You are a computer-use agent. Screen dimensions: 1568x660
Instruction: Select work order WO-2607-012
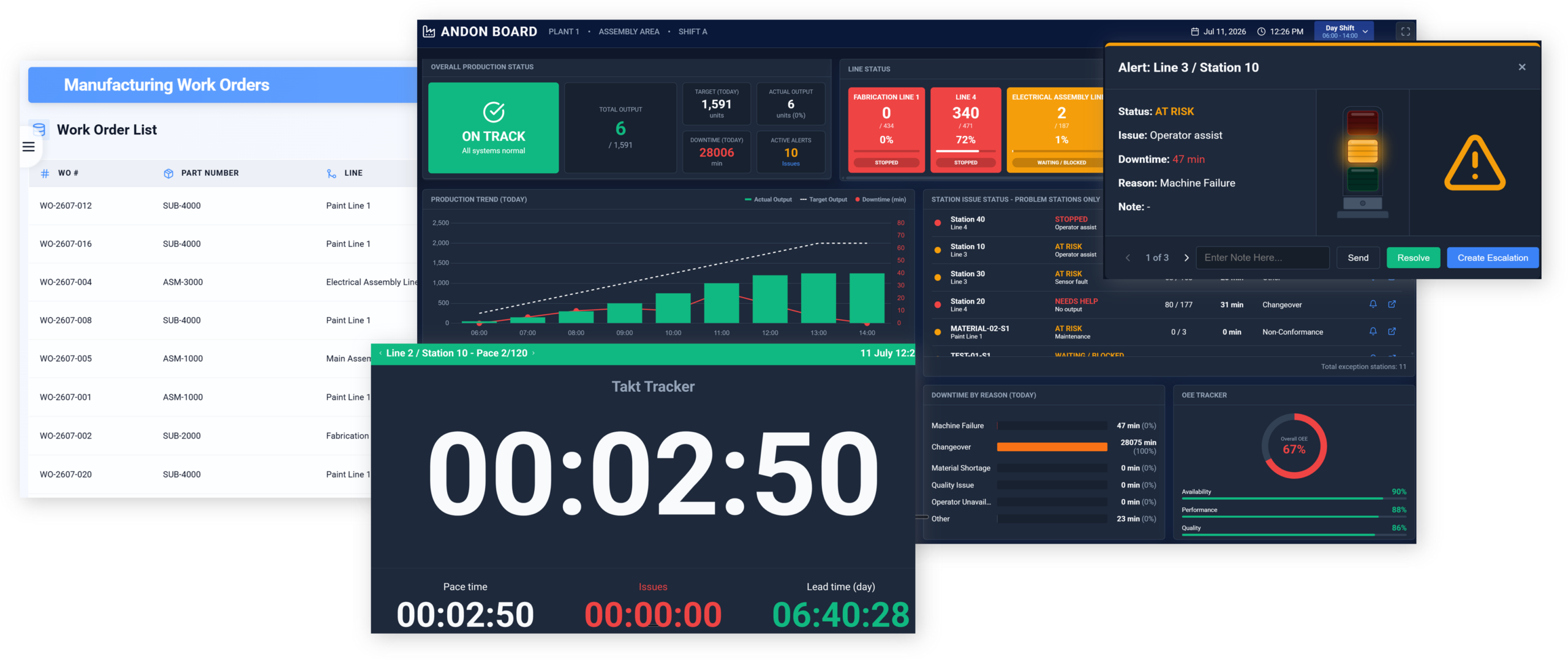(x=223, y=206)
